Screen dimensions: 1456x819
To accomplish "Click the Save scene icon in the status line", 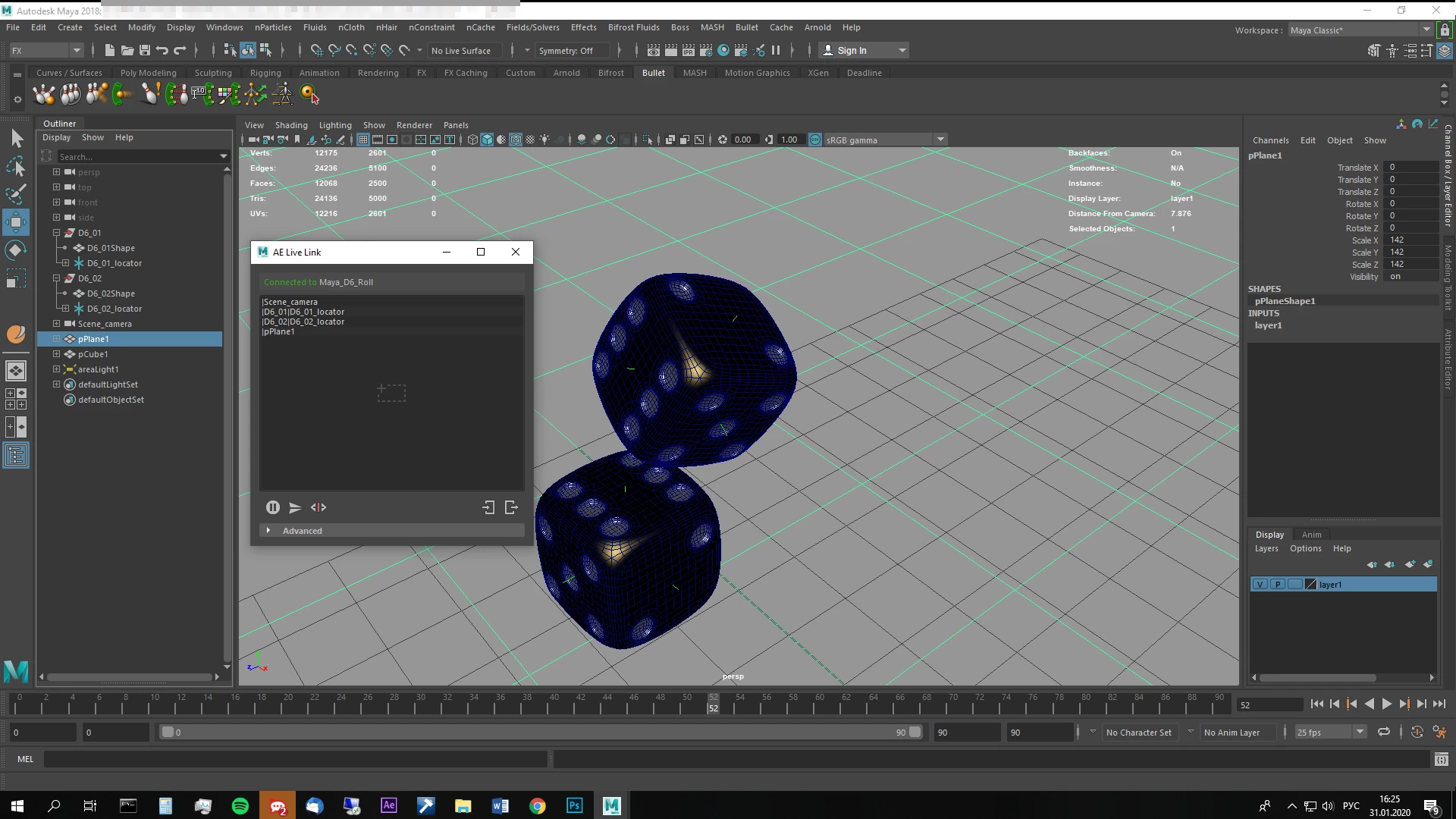I will click(145, 50).
